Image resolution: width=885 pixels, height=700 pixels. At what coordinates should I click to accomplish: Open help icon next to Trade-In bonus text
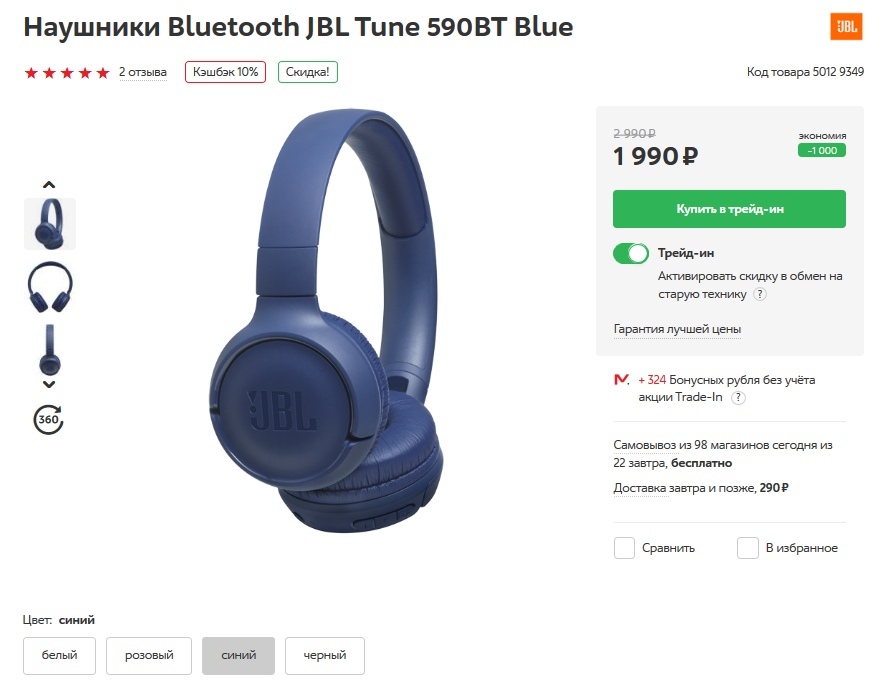click(x=738, y=397)
